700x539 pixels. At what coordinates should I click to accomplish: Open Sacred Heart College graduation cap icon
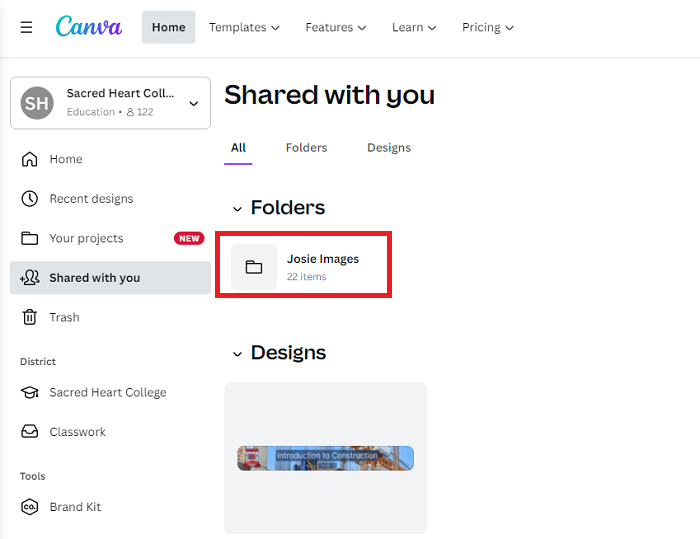click(30, 393)
